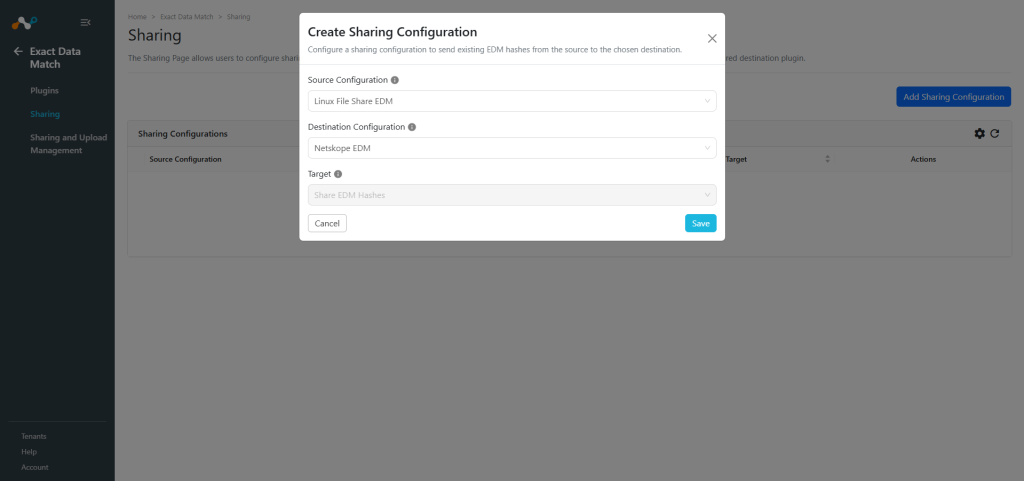Save the sharing configuration
This screenshot has height=481, width=1024.
[701, 223]
